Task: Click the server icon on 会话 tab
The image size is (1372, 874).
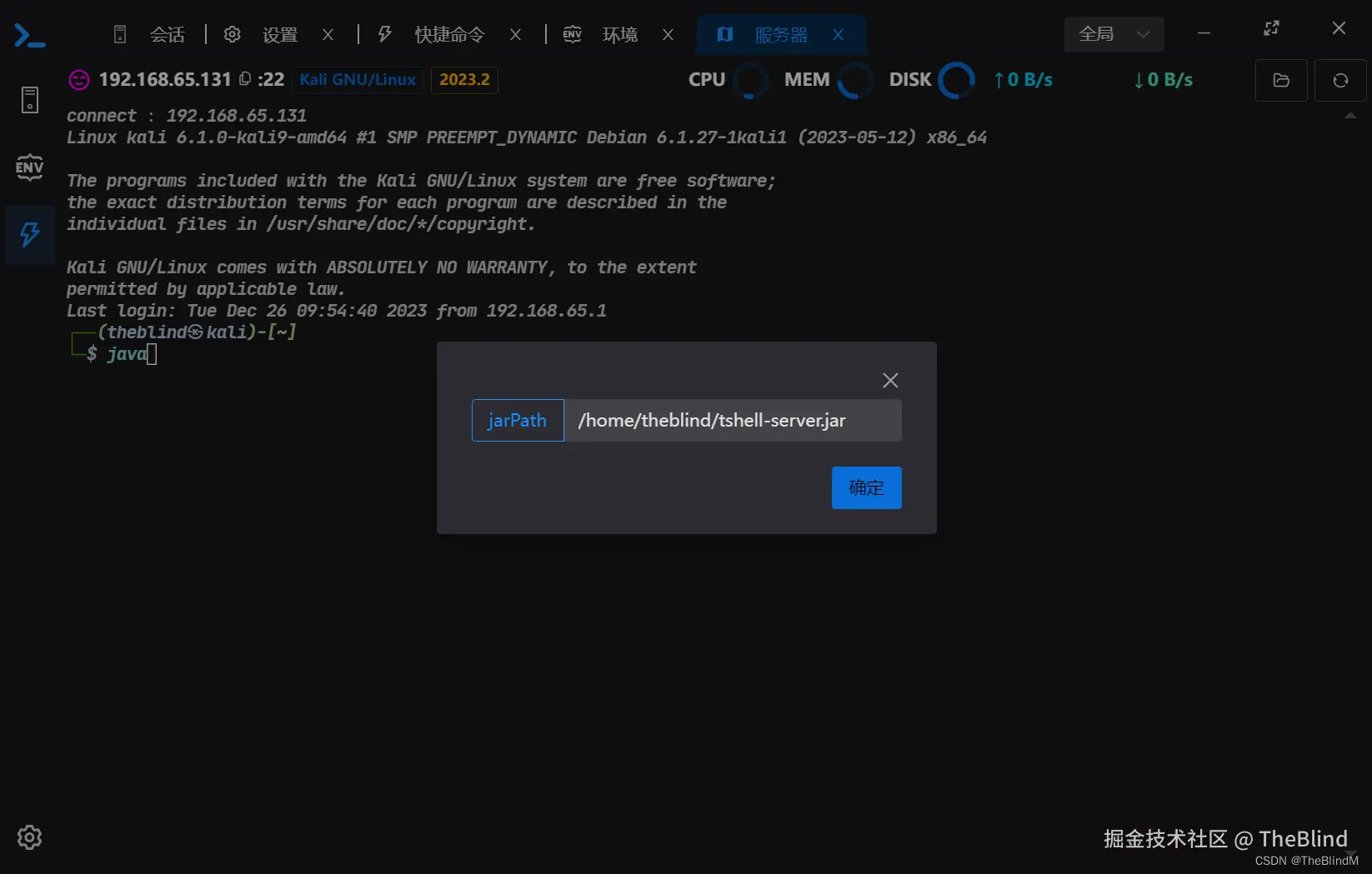Action: (120, 34)
